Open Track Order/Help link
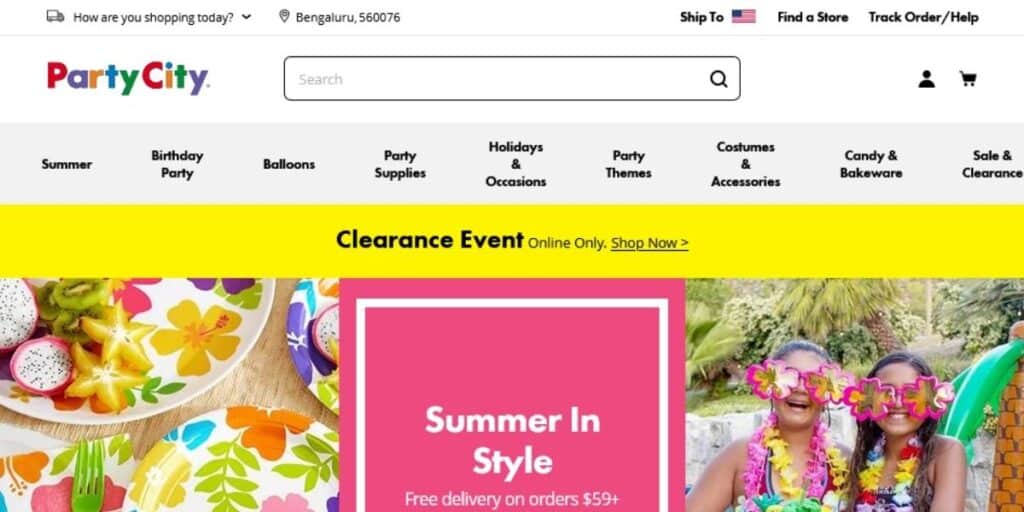Image resolution: width=1024 pixels, height=512 pixels. 923,17
